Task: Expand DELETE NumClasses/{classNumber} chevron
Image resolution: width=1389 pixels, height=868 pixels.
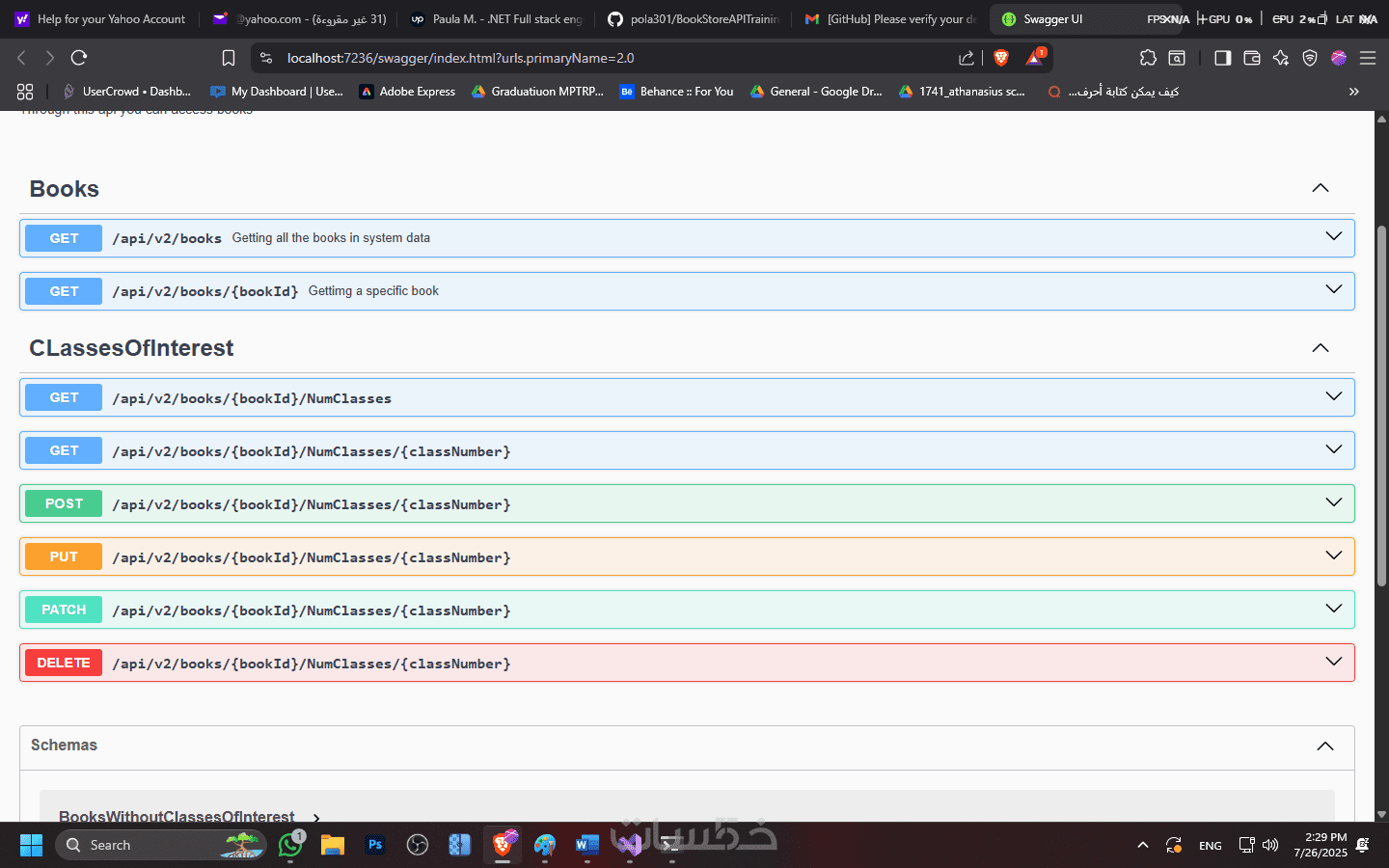Action: [x=1334, y=662]
